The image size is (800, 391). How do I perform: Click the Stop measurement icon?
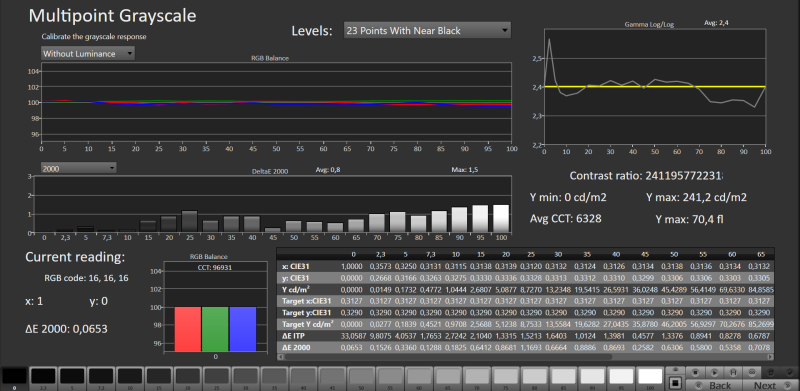[x=695, y=373]
